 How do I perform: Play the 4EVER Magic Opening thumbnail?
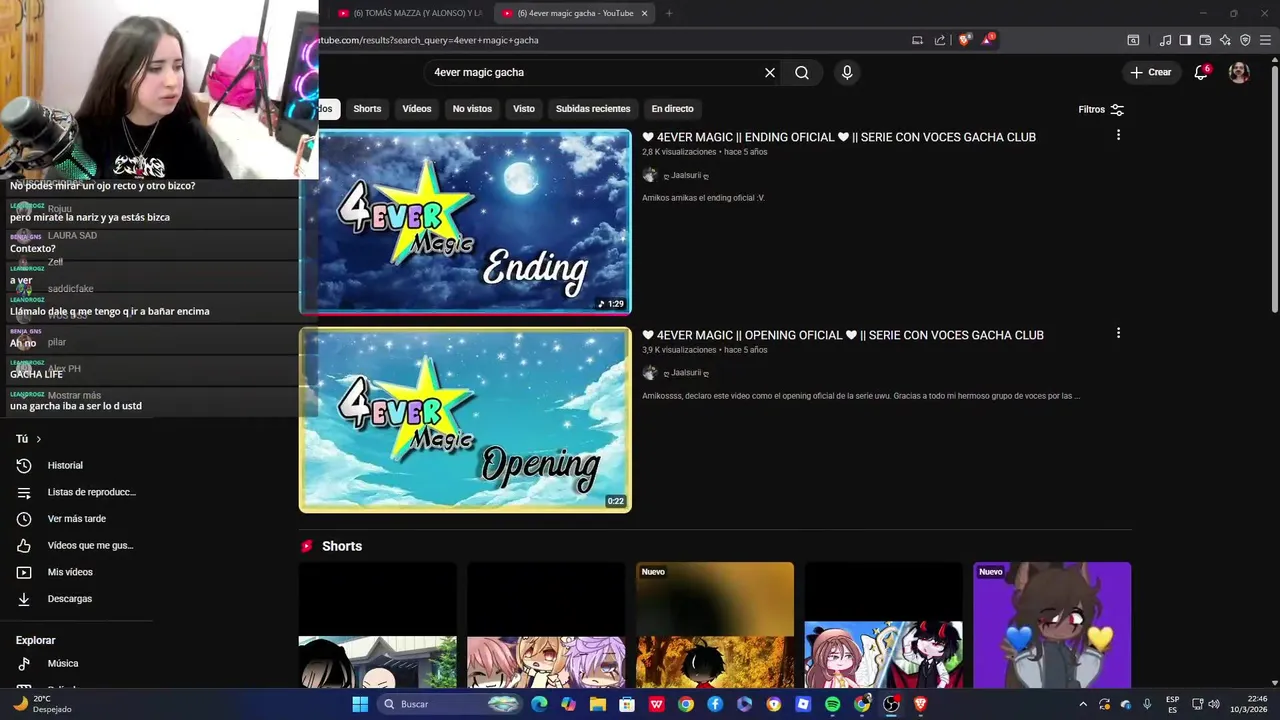pyautogui.click(x=465, y=420)
